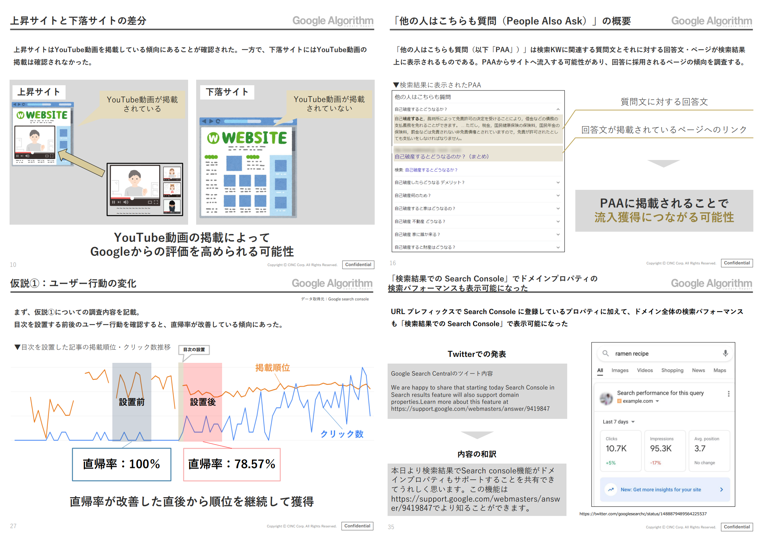This screenshot has width=766, height=547.
Task: Click the 目次の設置 marker label on the chart
Action: click(x=194, y=350)
